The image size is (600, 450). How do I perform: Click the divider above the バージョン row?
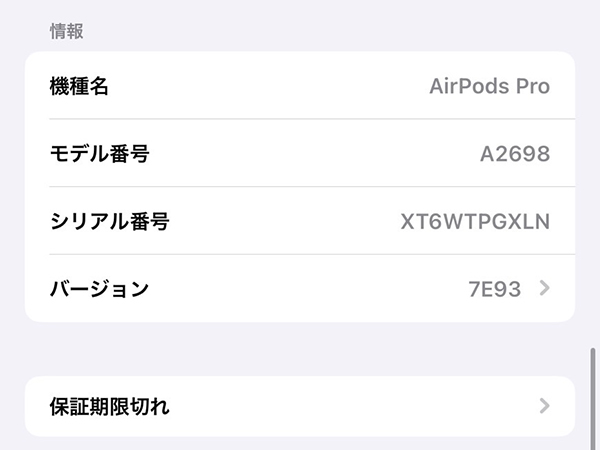tap(300, 254)
